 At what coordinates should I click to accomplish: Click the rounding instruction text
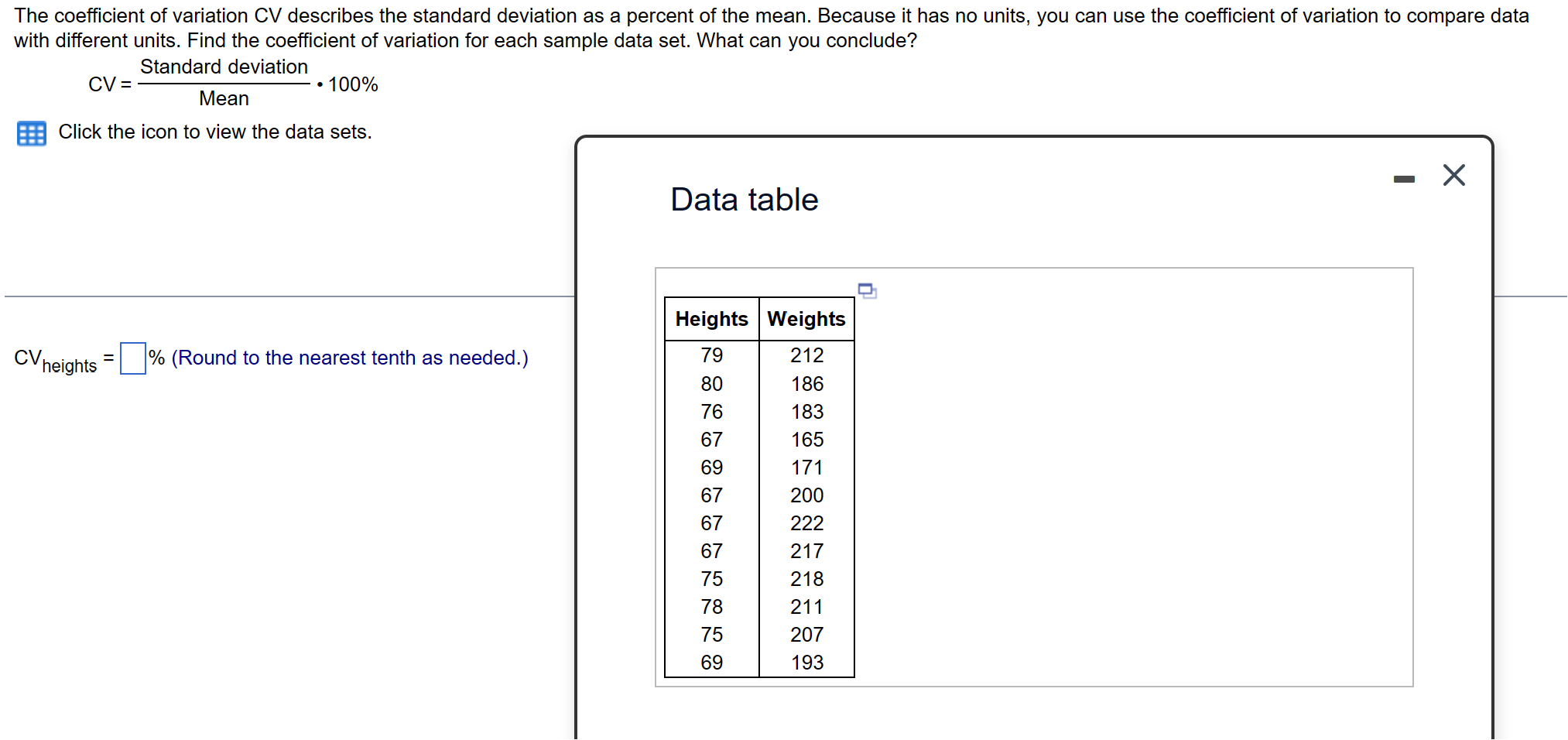[348, 358]
